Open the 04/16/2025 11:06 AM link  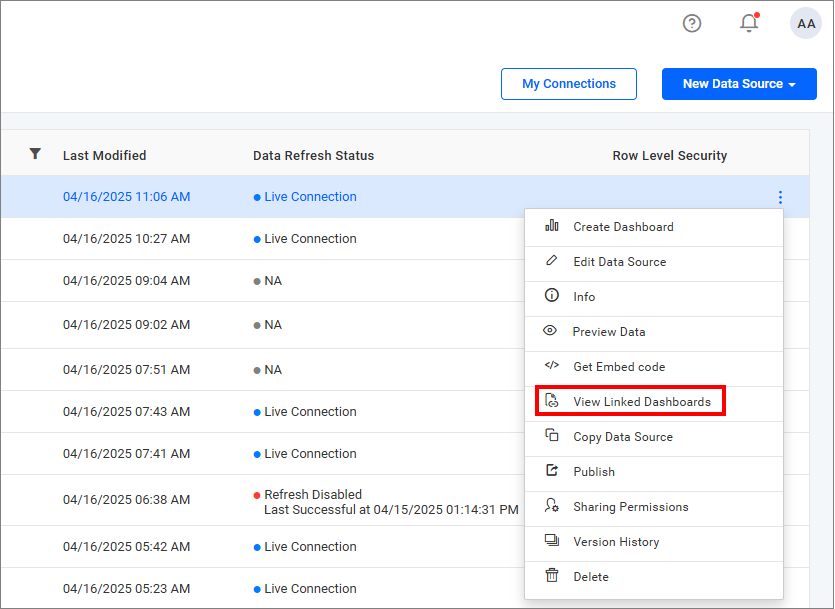[127, 197]
